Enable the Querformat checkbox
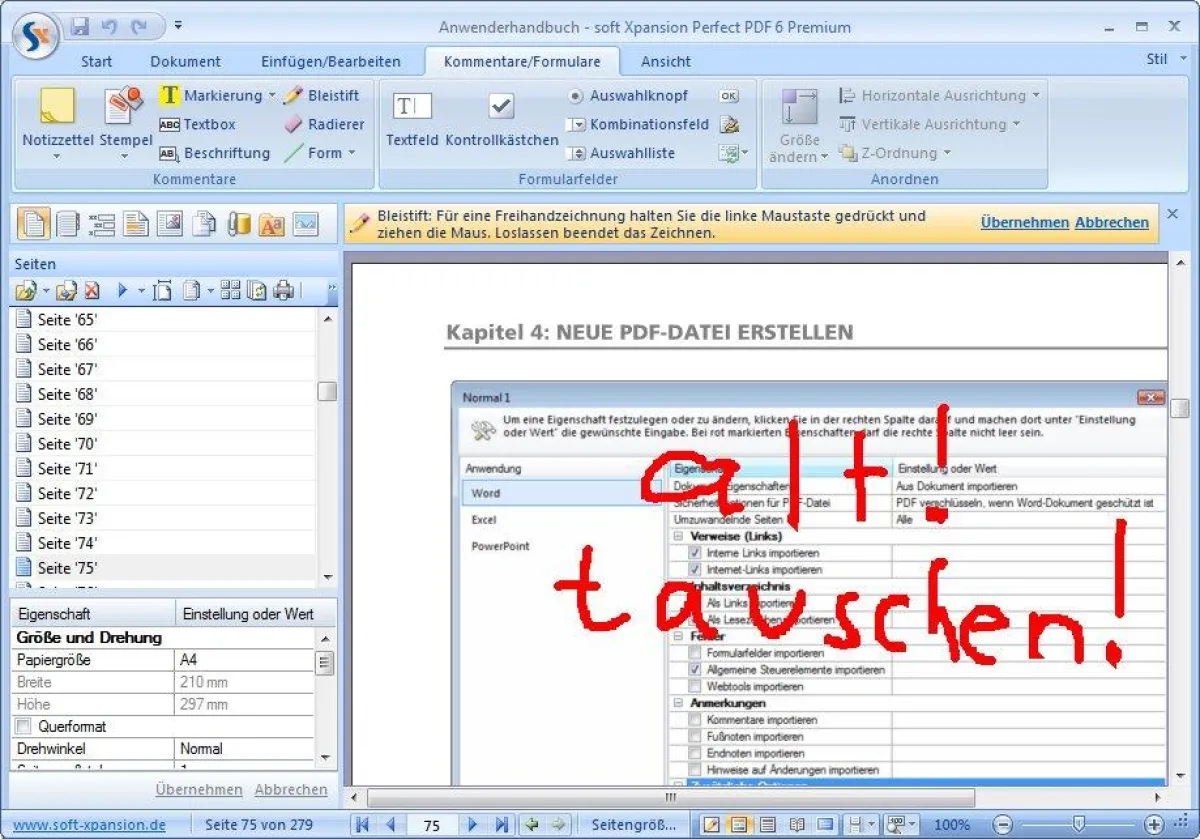The width and height of the screenshot is (1200, 839). pos(24,727)
